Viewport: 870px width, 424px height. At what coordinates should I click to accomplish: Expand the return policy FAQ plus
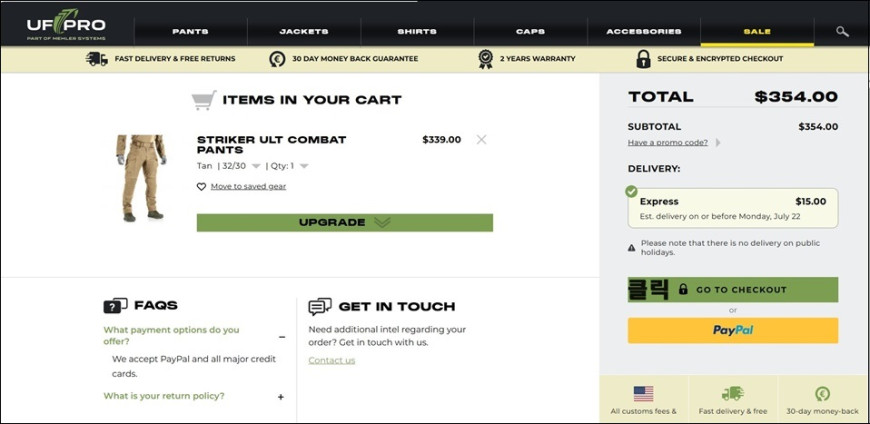pos(281,397)
